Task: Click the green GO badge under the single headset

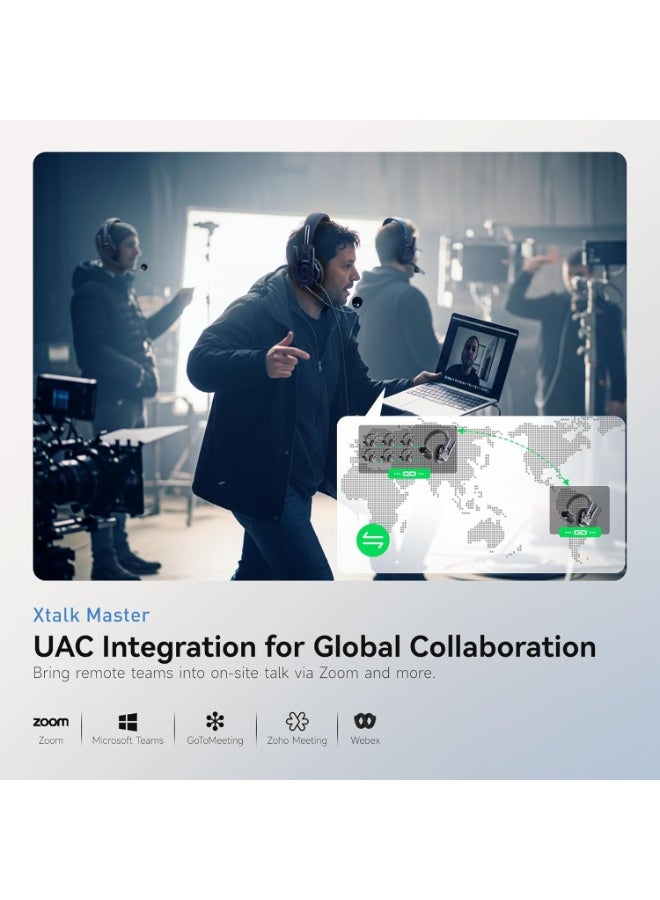Action: coord(580,533)
